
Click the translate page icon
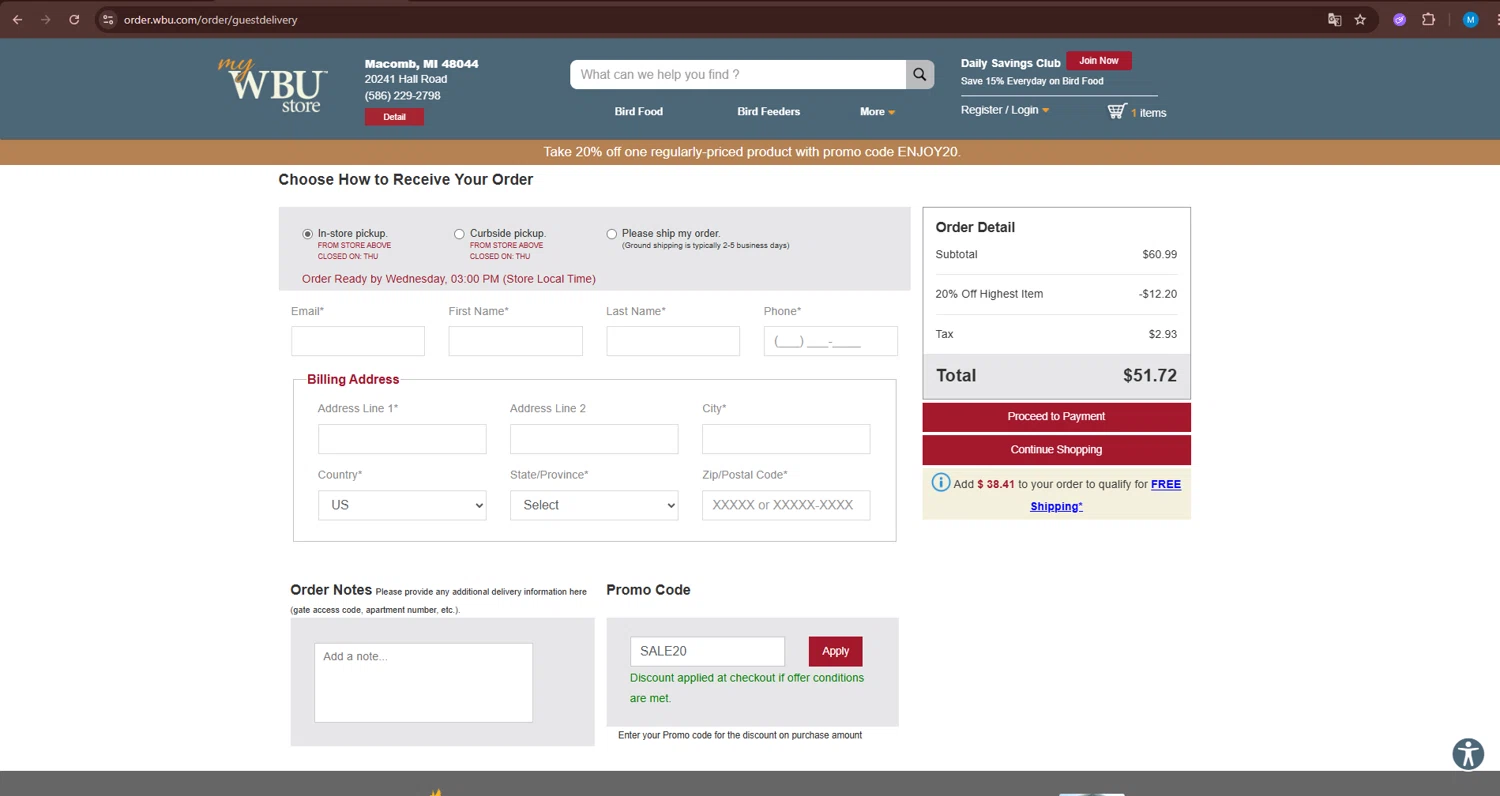pos(1334,19)
